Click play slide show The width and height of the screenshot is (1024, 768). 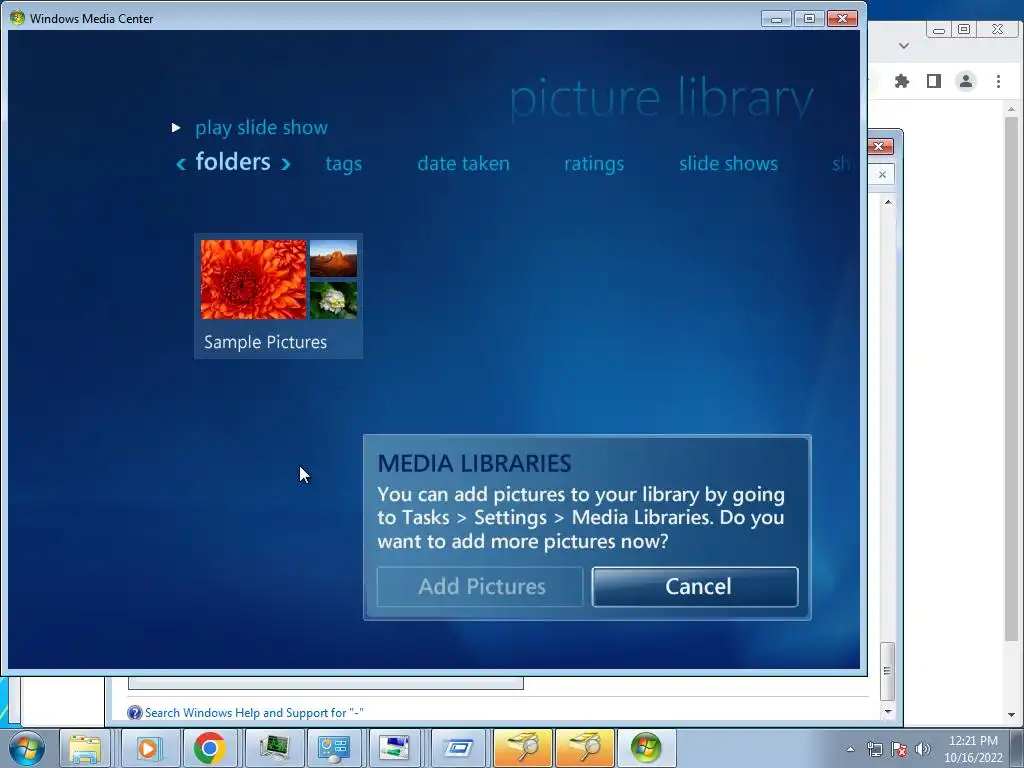(x=261, y=127)
